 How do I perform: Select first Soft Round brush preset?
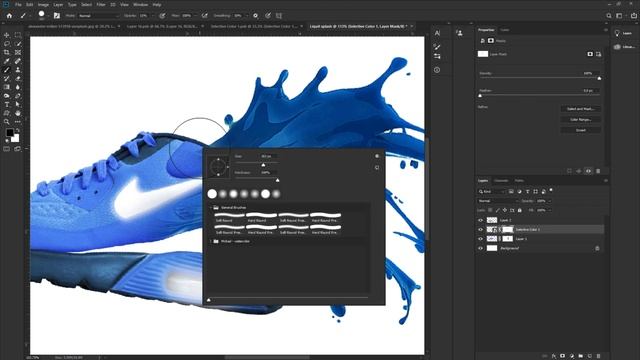pyautogui.click(x=229, y=217)
